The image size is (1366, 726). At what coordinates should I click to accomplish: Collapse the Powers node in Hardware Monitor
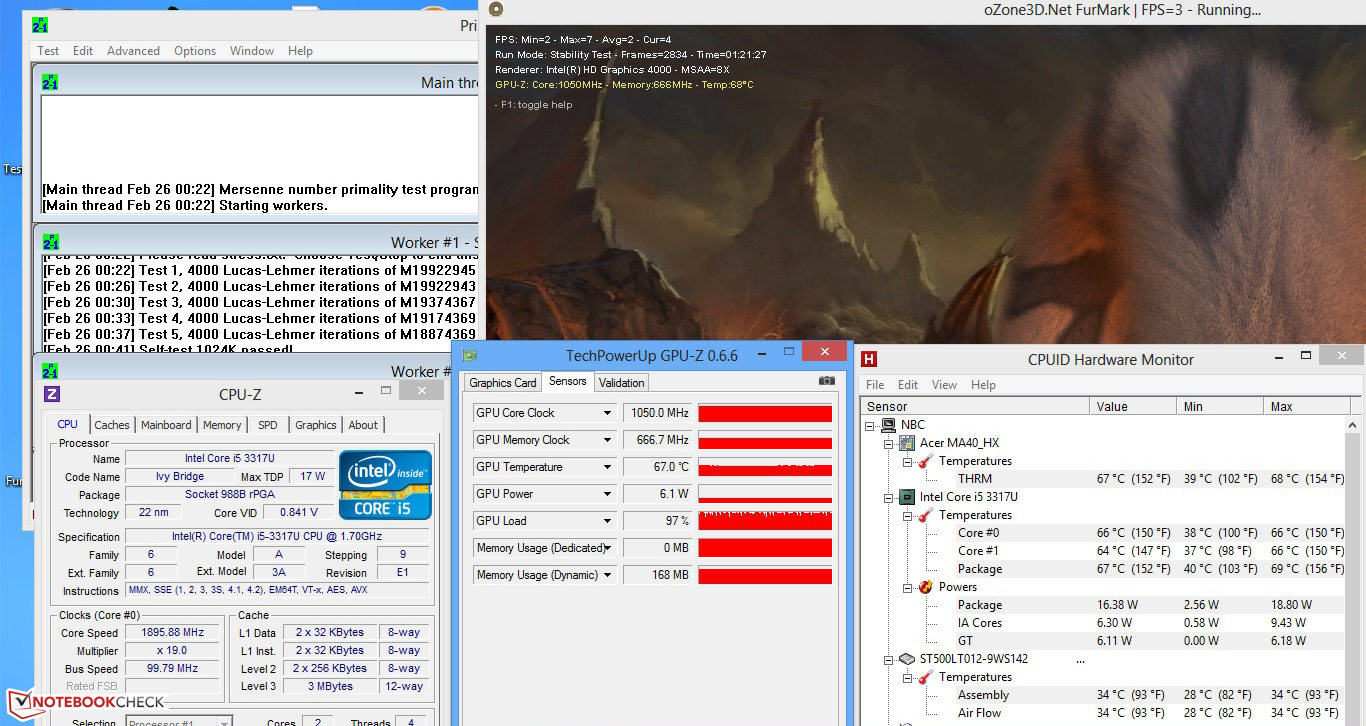coord(907,587)
